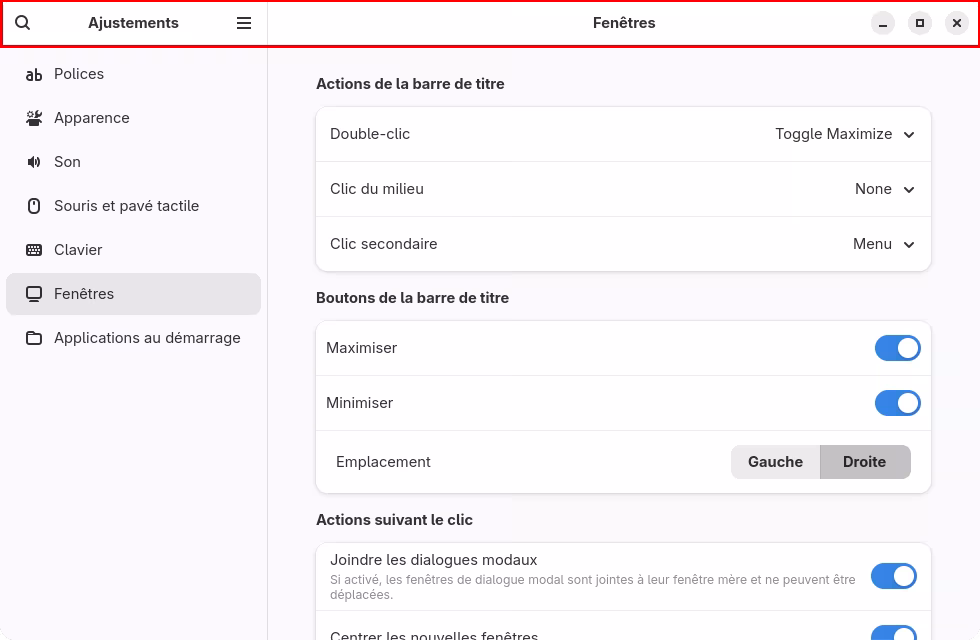
Task: Go to the Apparence section
Action: click(133, 118)
